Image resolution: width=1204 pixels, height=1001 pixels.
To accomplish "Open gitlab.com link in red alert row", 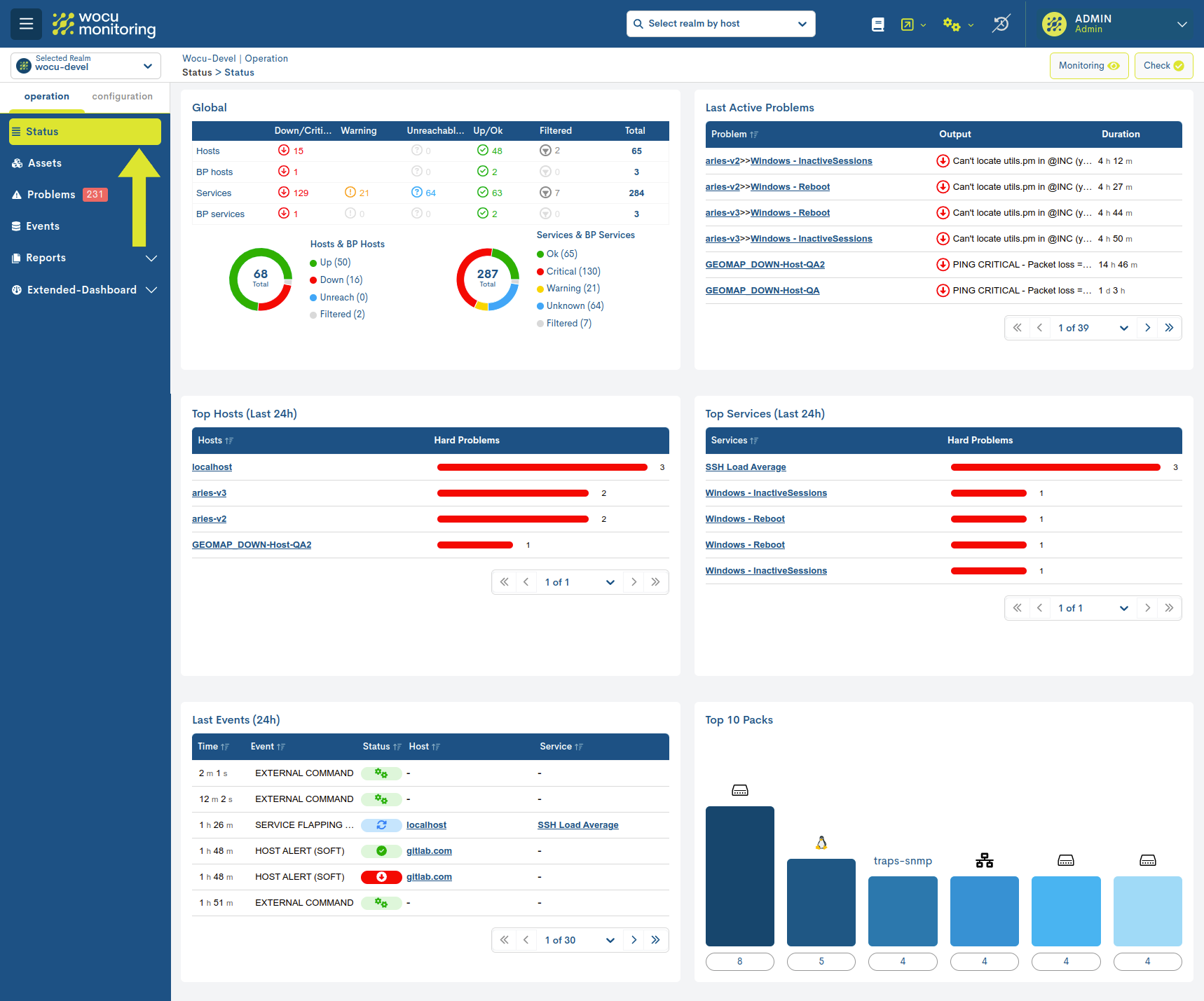I will tap(429, 877).
